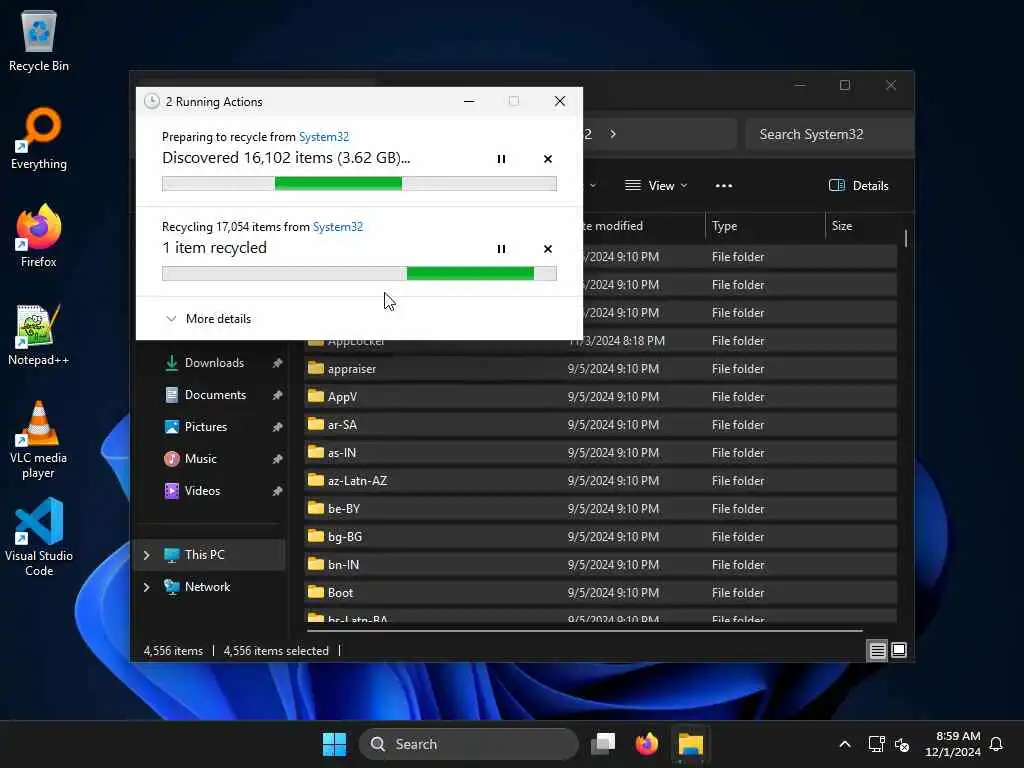Click the pin icon beside Documents
This screenshot has height=768, width=1024.
click(x=278, y=395)
